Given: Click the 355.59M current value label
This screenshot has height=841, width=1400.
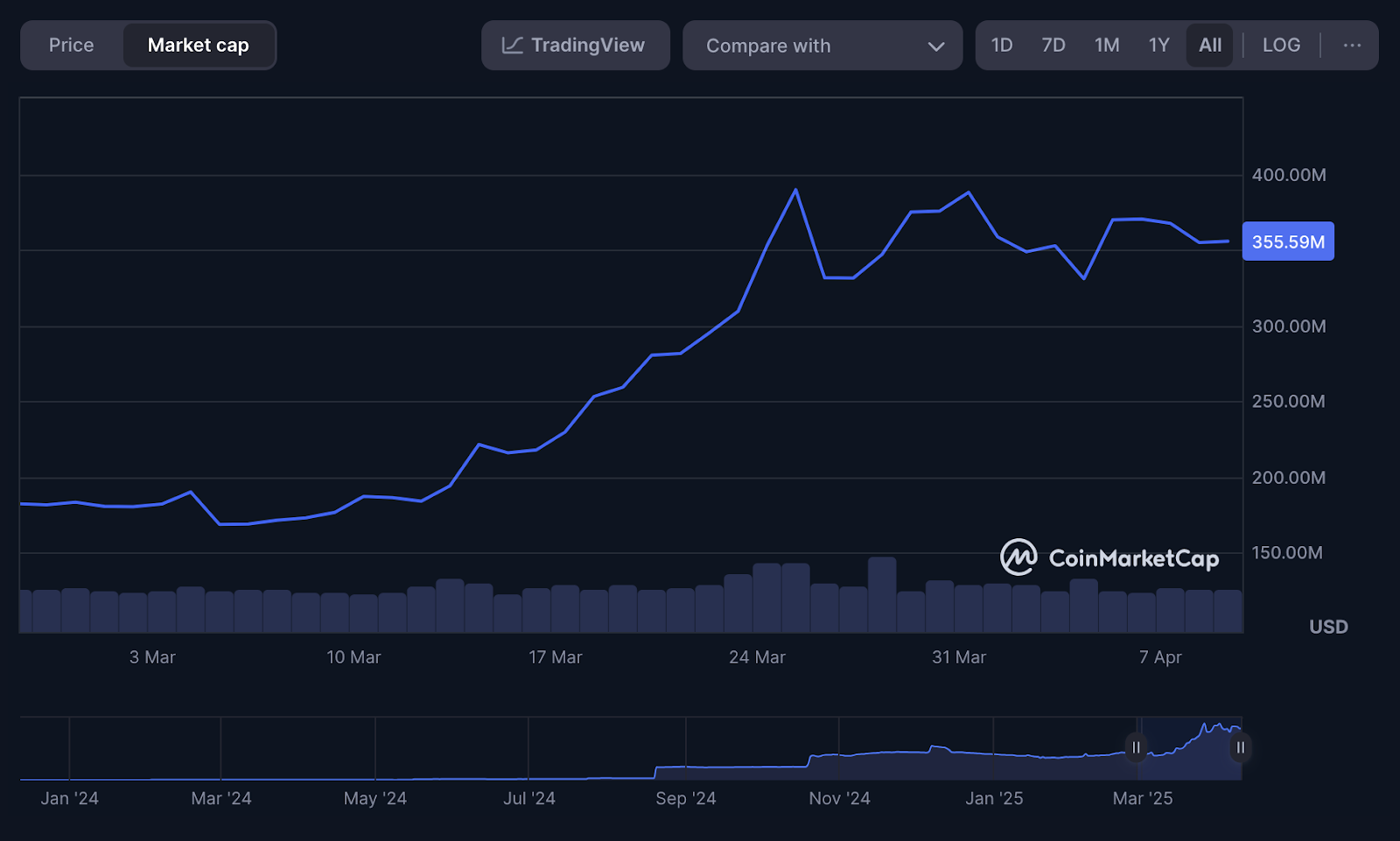Looking at the screenshot, I should click(x=1288, y=242).
